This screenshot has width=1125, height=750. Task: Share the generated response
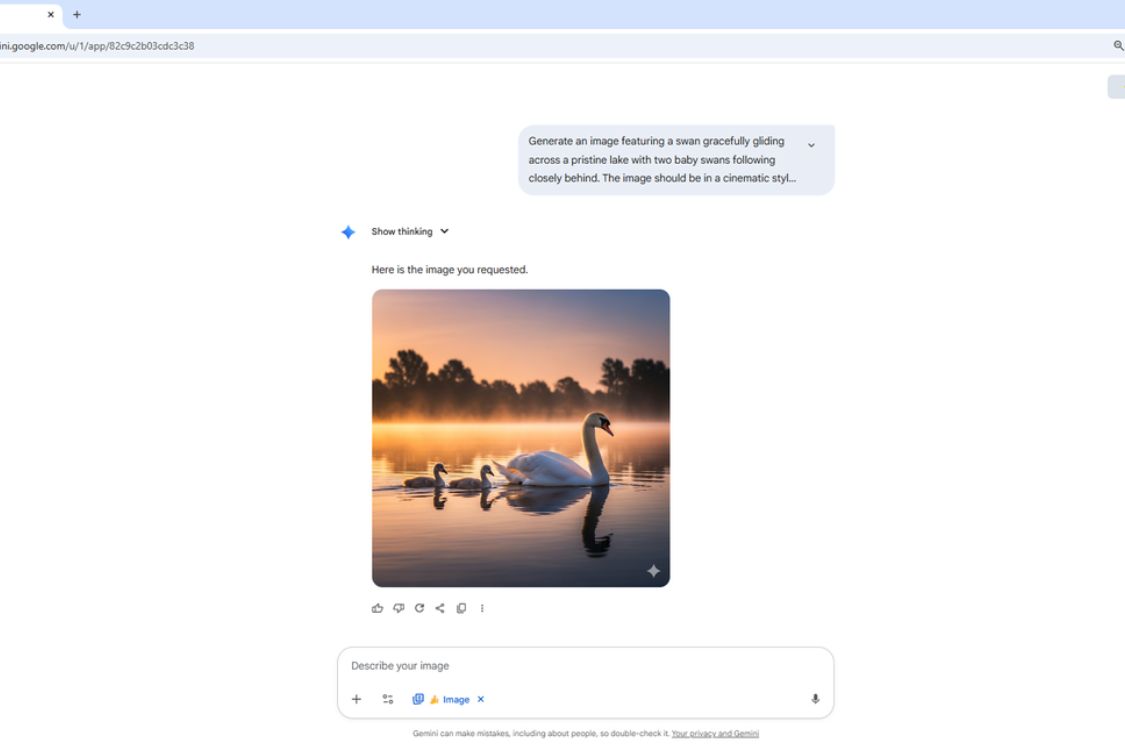[x=440, y=608]
